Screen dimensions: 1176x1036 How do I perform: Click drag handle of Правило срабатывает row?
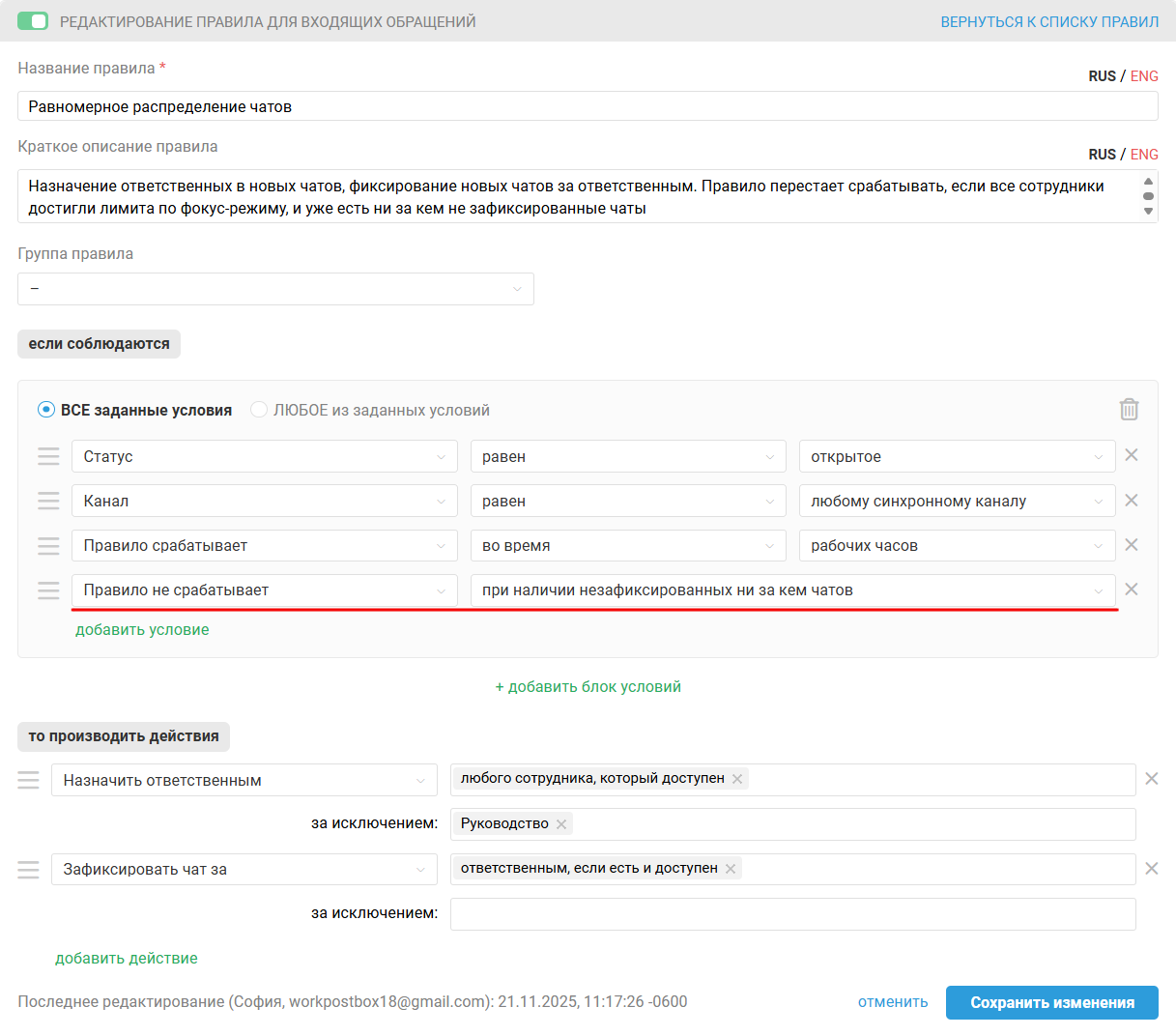(48, 546)
